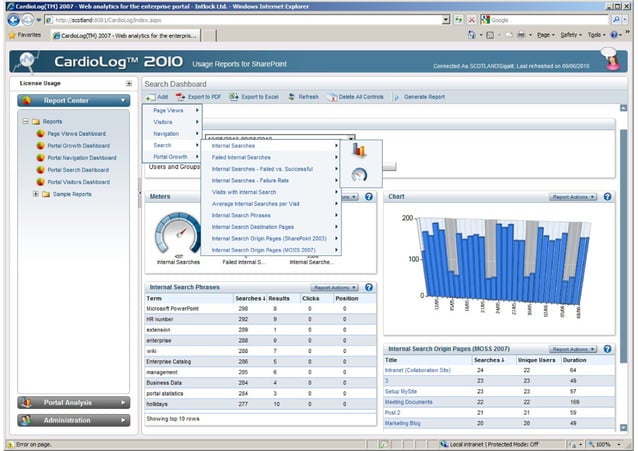This screenshot has width=638, height=451.
Task: Open help for the Chart panel
Action: (x=607, y=197)
